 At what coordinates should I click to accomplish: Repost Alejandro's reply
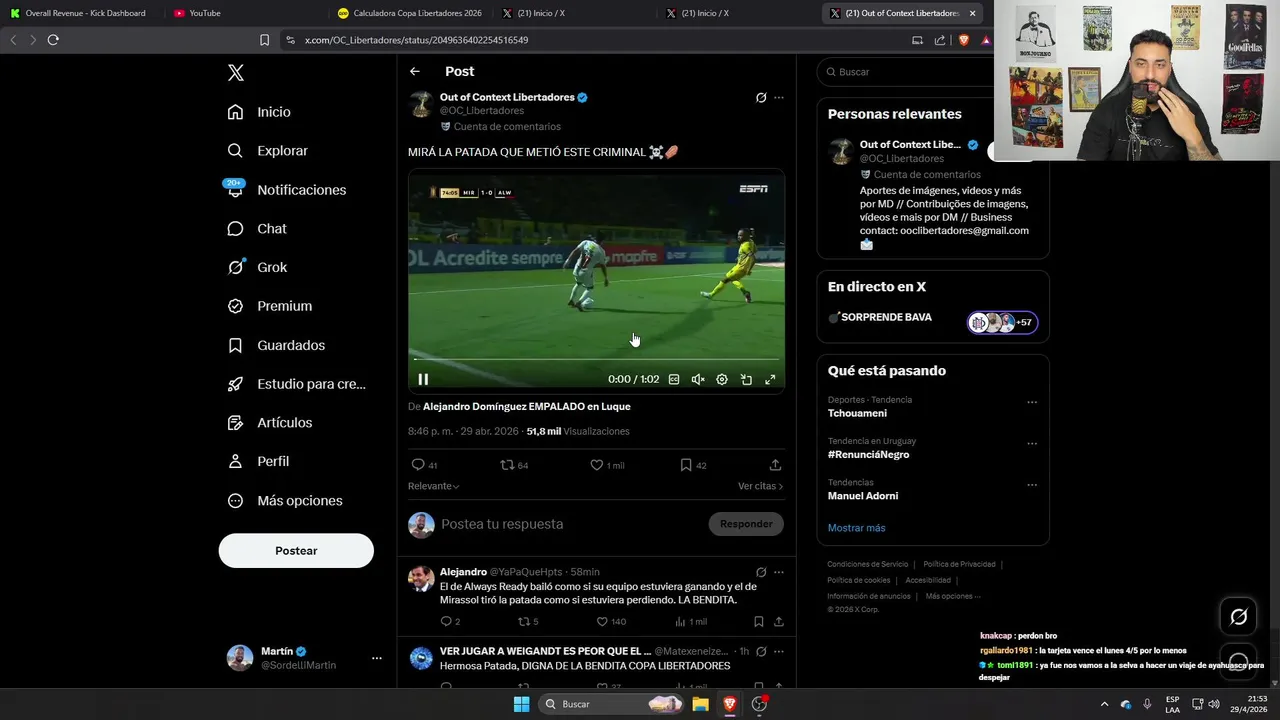(x=527, y=622)
